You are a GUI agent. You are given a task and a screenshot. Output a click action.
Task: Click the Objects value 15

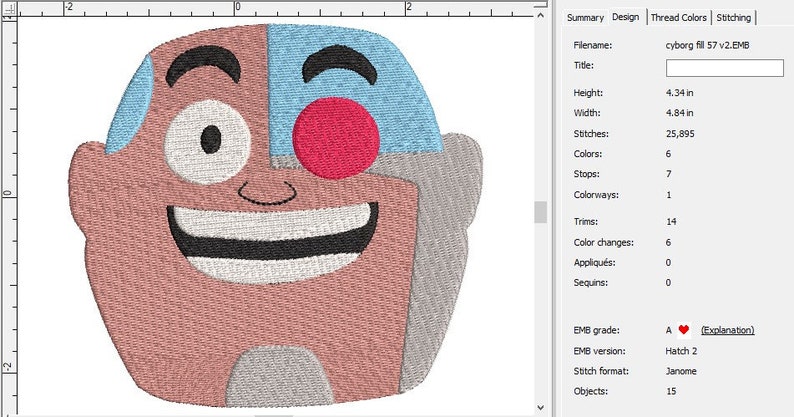click(671, 391)
